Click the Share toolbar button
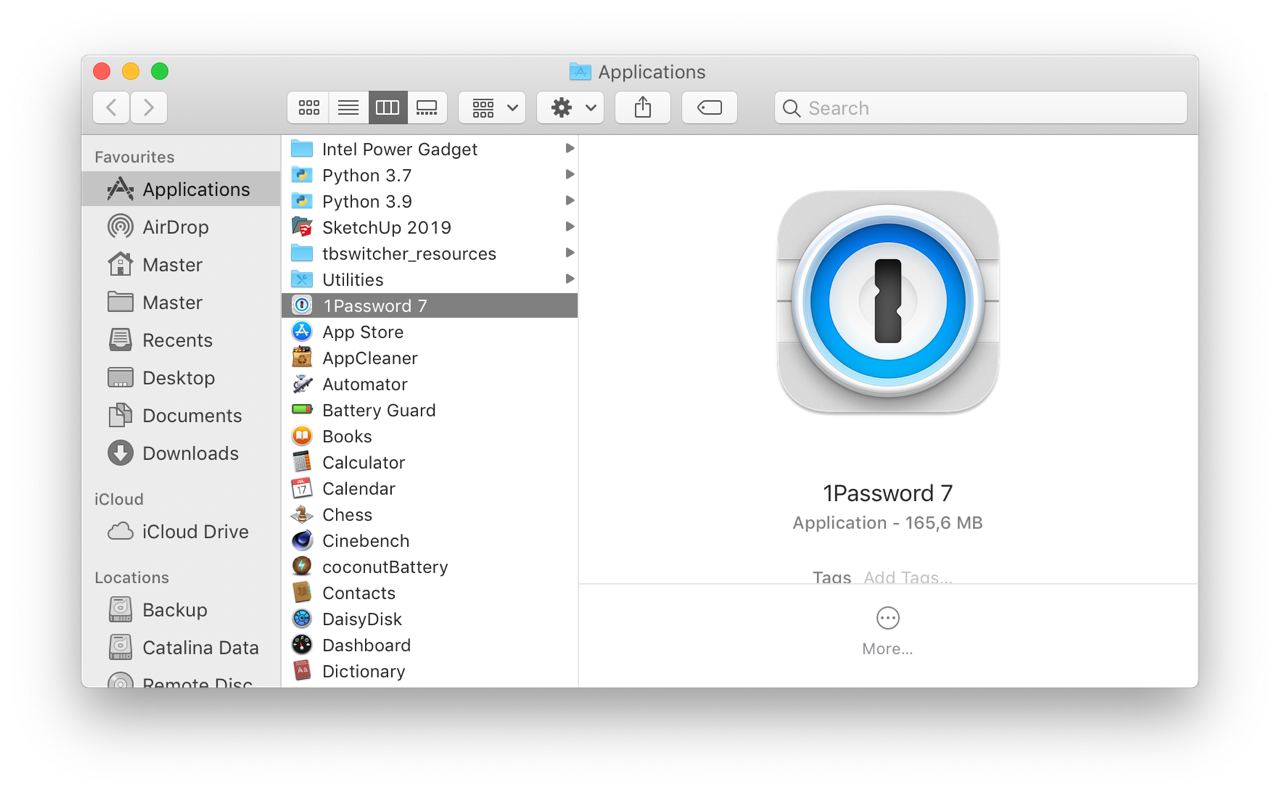 coord(643,108)
